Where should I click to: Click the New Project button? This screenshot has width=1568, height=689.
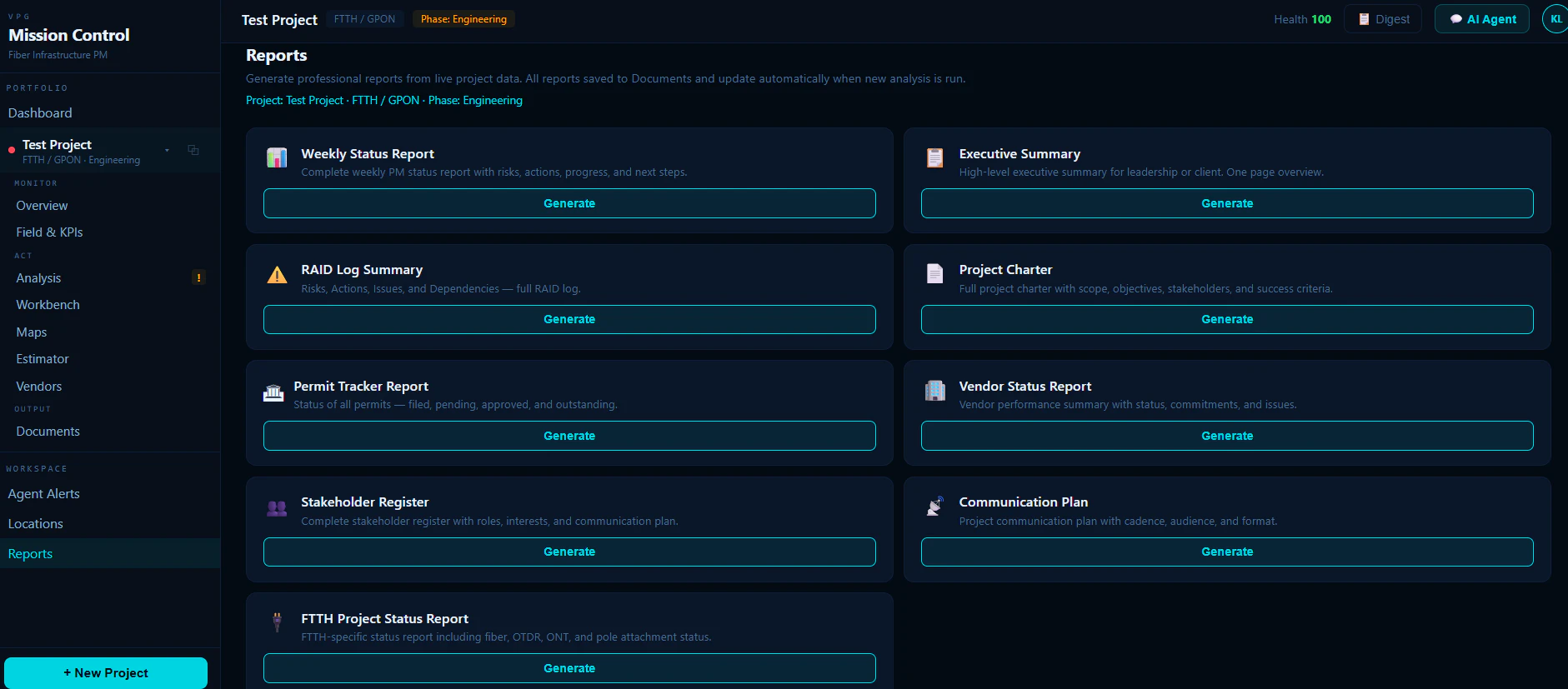106,673
